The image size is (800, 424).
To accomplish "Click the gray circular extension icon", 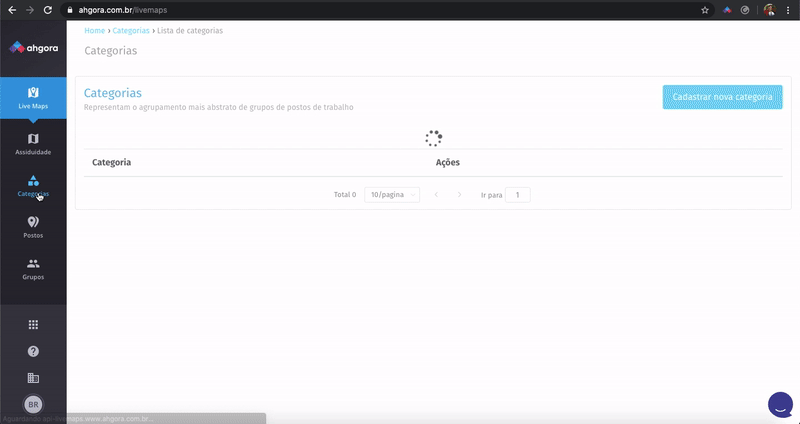I will point(745,10).
